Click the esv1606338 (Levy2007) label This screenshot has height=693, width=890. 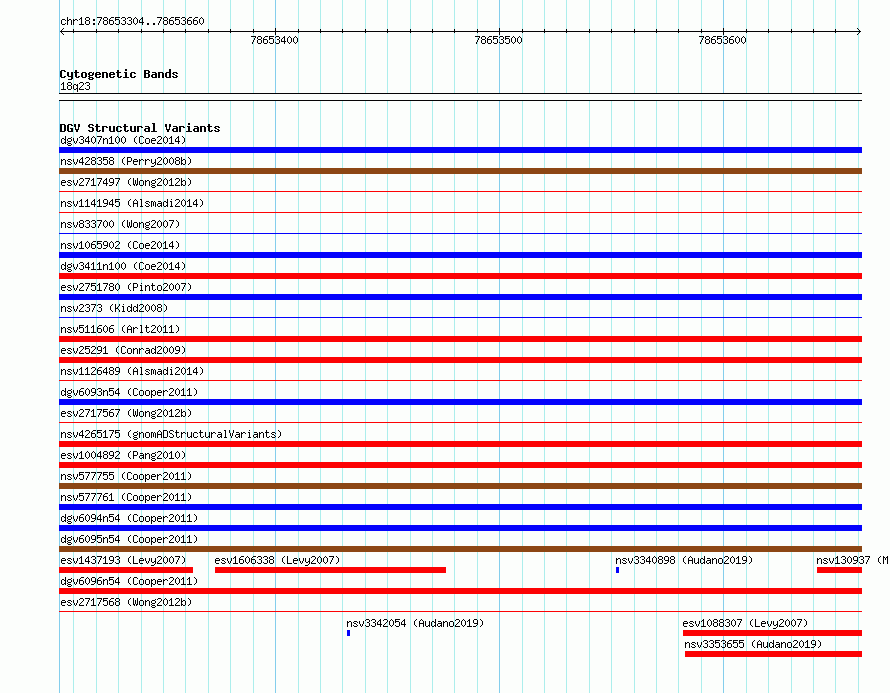[278, 560]
